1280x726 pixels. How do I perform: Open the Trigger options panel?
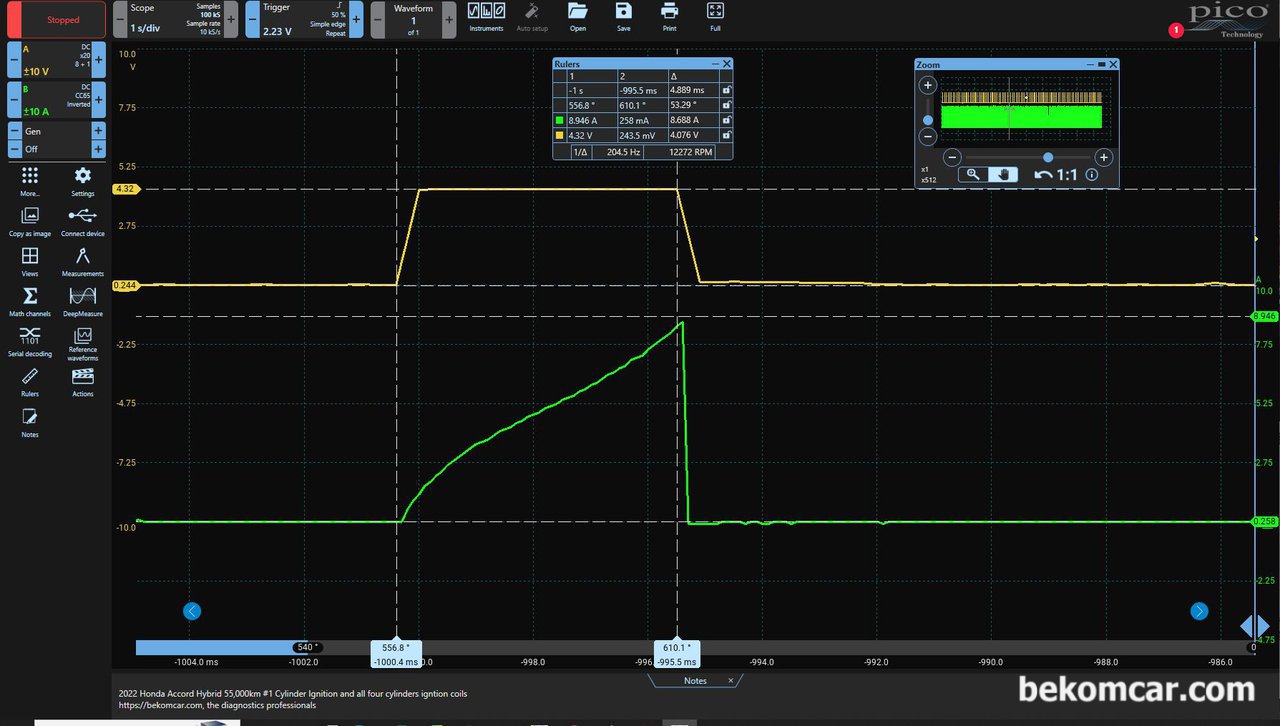point(304,19)
